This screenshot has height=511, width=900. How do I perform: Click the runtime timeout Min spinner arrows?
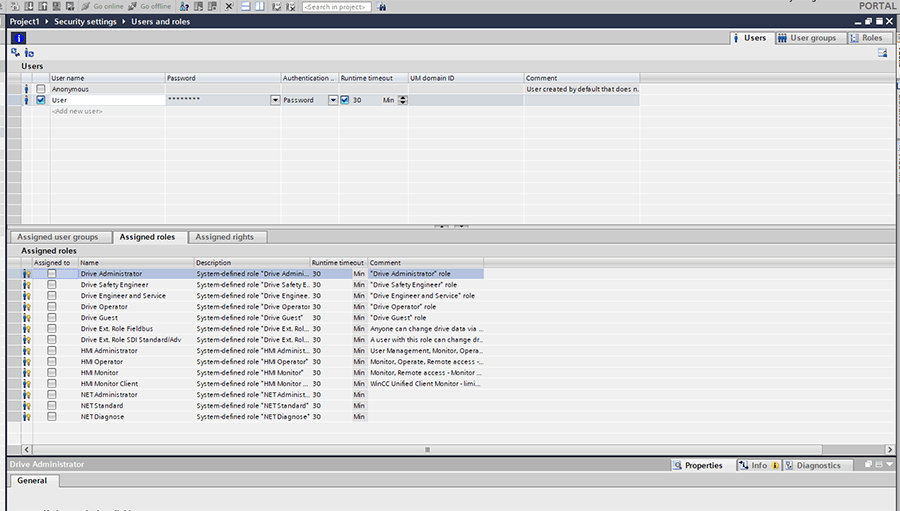tap(402, 100)
